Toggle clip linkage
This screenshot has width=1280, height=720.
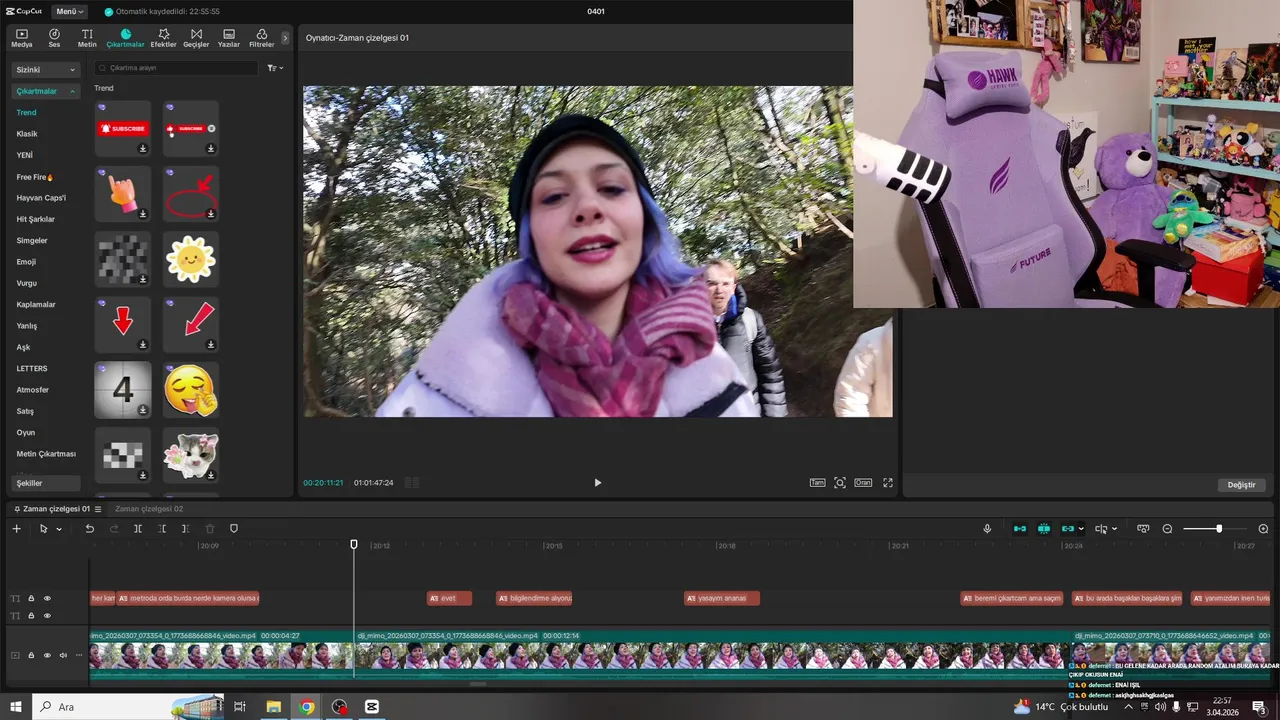[1068, 529]
